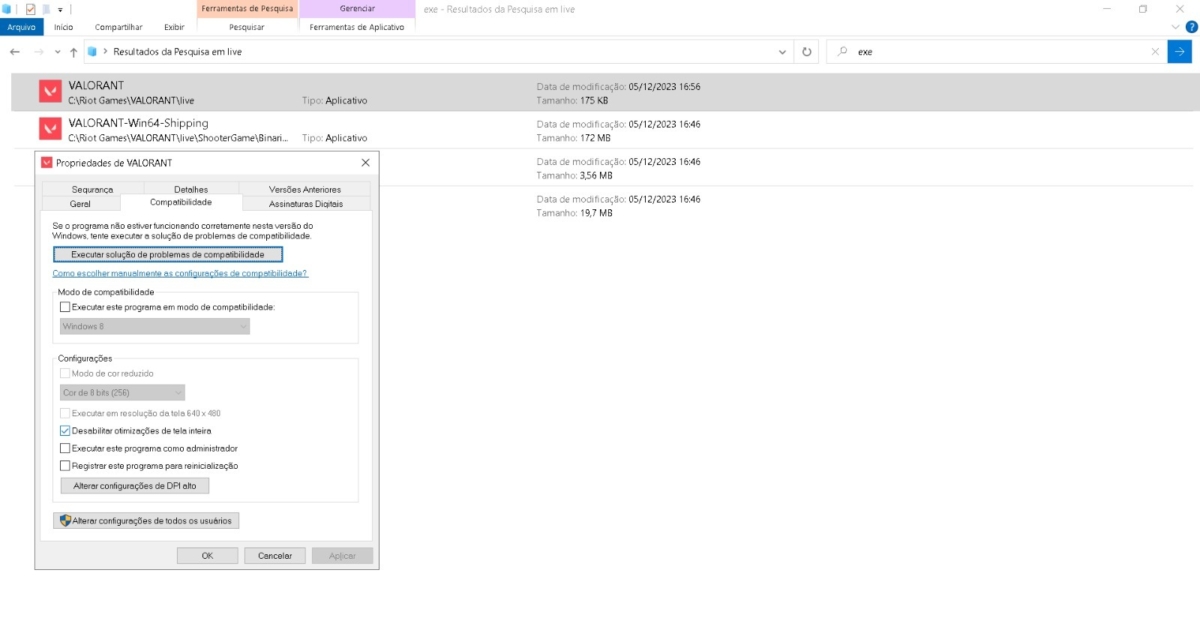Open the Help question mark icon
The width and height of the screenshot is (1200, 624).
[x=1191, y=27]
